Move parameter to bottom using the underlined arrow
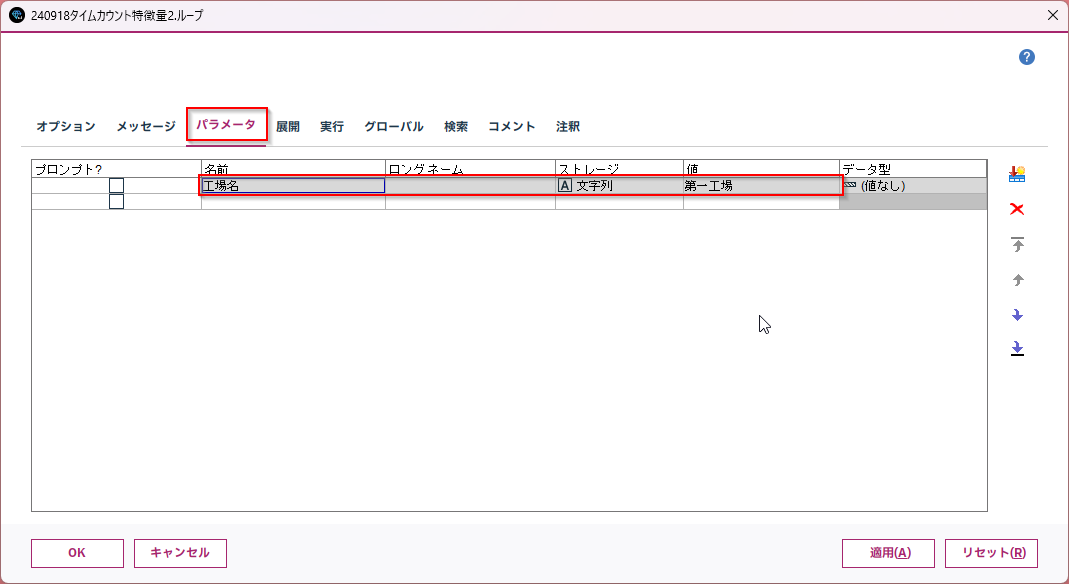Screen dimensions: 1069x584 pos(1017,349)
